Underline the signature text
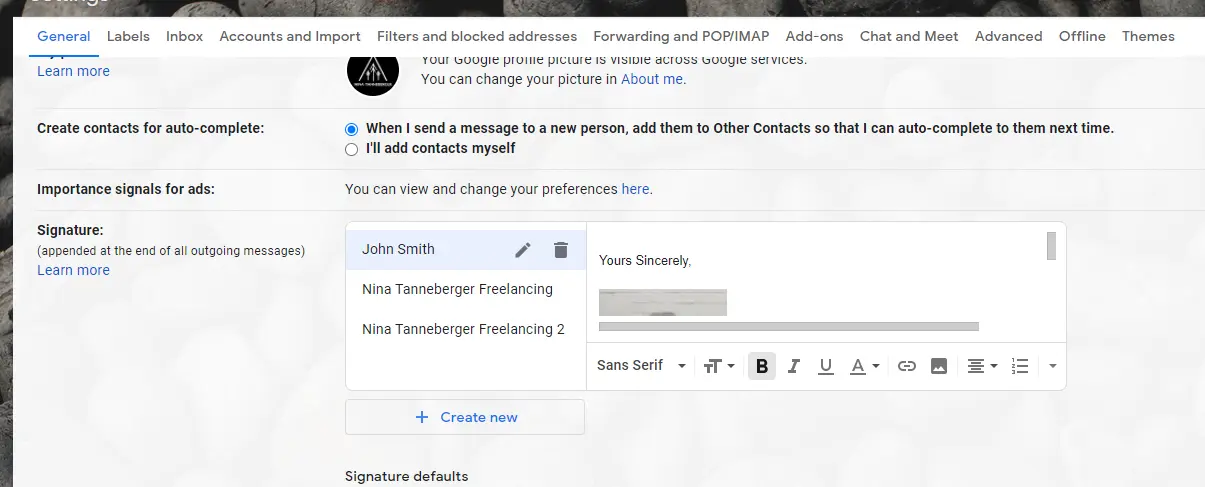Image resolution: width=1205 pixels, height=487 pixels. pyautogui.click(x=825, y=366)
